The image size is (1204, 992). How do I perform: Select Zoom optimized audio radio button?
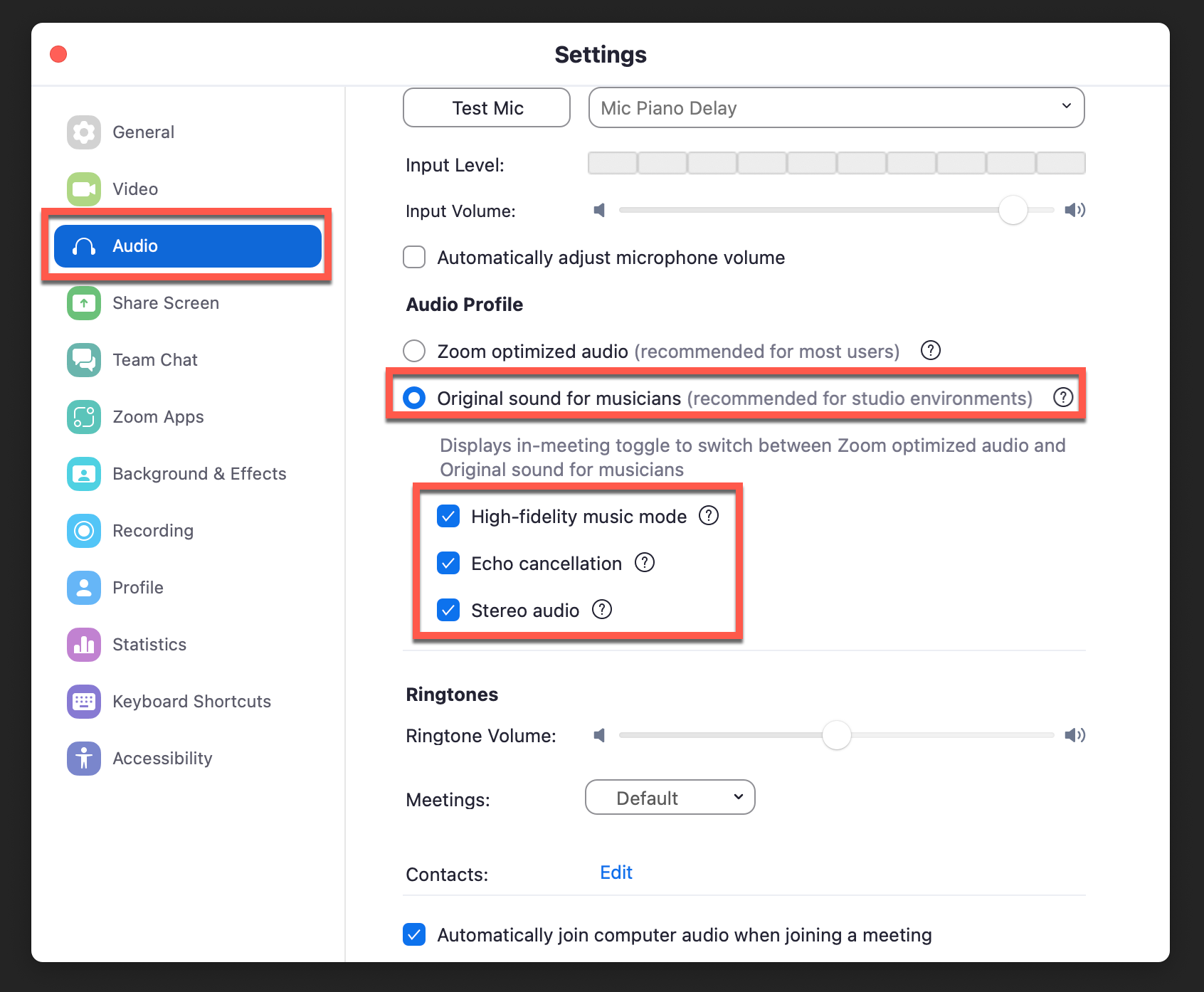(x=414, y=351)
